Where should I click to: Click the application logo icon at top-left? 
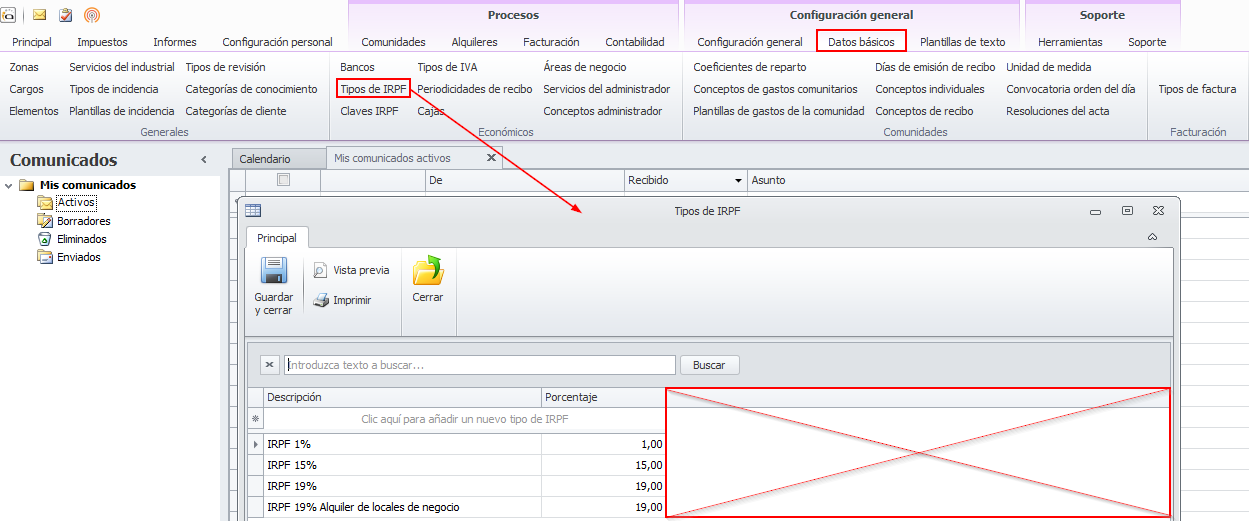[7, 15]
